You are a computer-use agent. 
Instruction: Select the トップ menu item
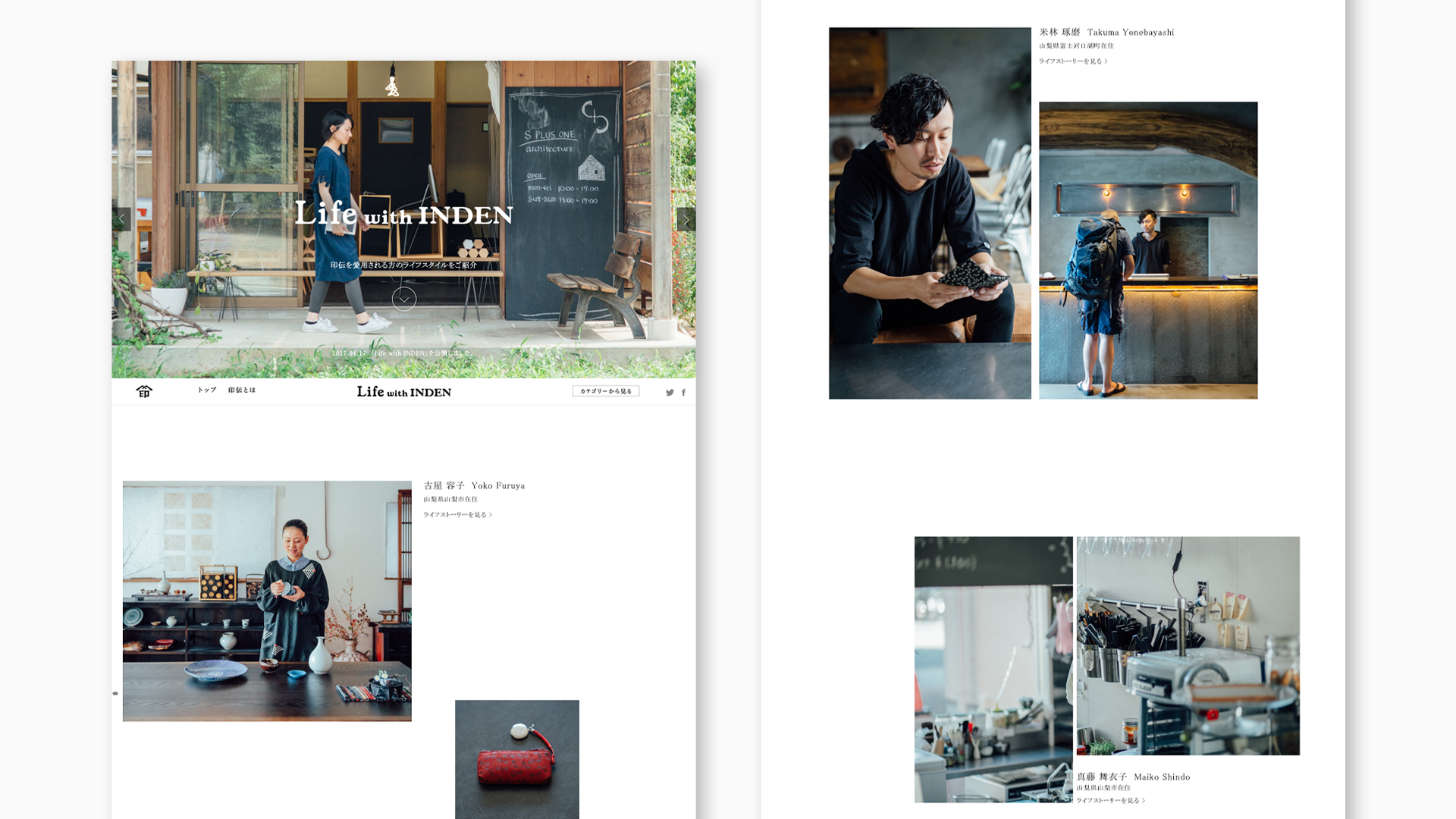tap(207, 390)
